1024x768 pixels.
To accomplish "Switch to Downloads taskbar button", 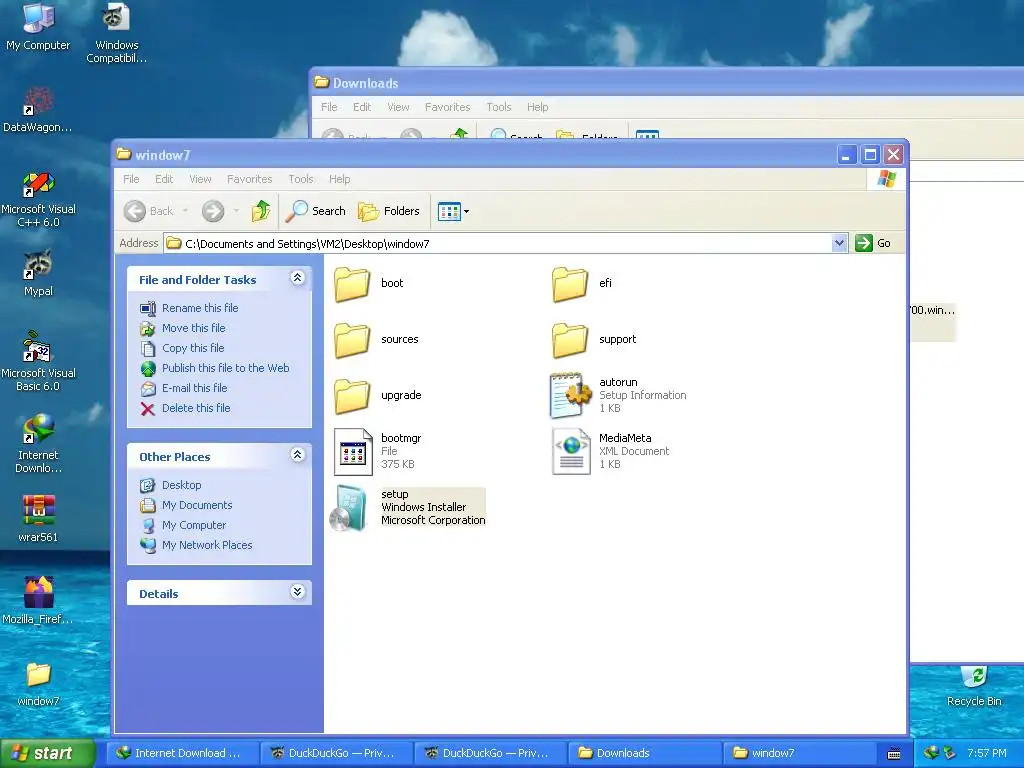I will click(x=645, y=753).
